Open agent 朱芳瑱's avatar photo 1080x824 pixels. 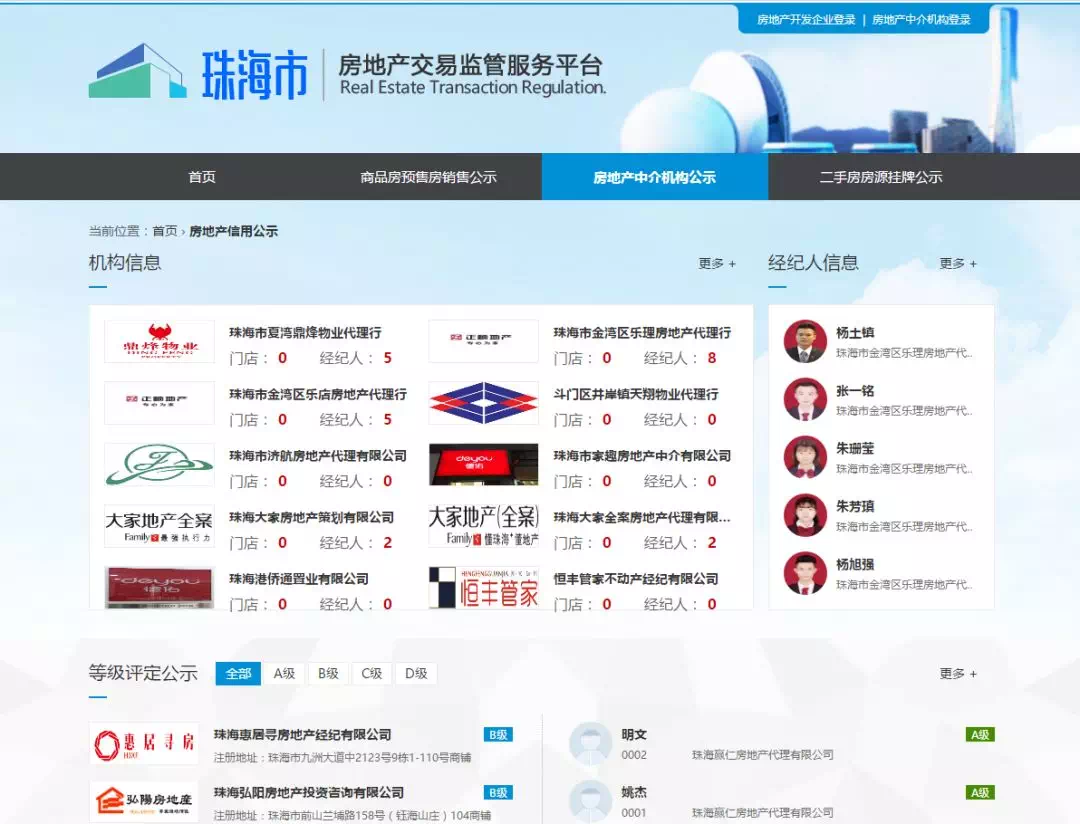[x=804, y=515]
